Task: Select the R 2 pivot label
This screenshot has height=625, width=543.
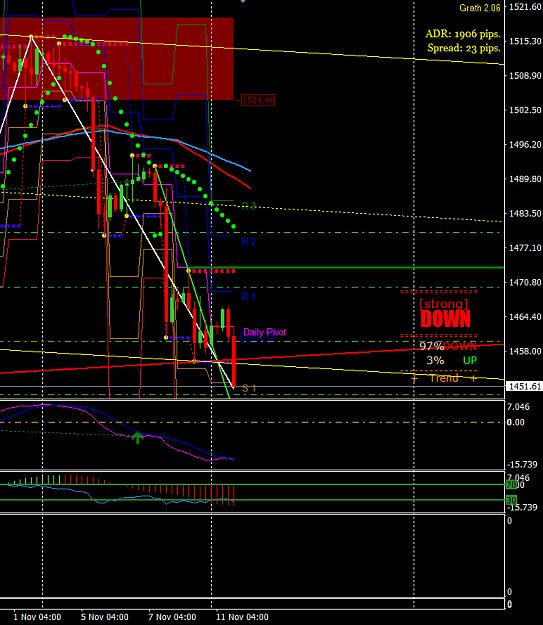Action: tap(248, 241)
